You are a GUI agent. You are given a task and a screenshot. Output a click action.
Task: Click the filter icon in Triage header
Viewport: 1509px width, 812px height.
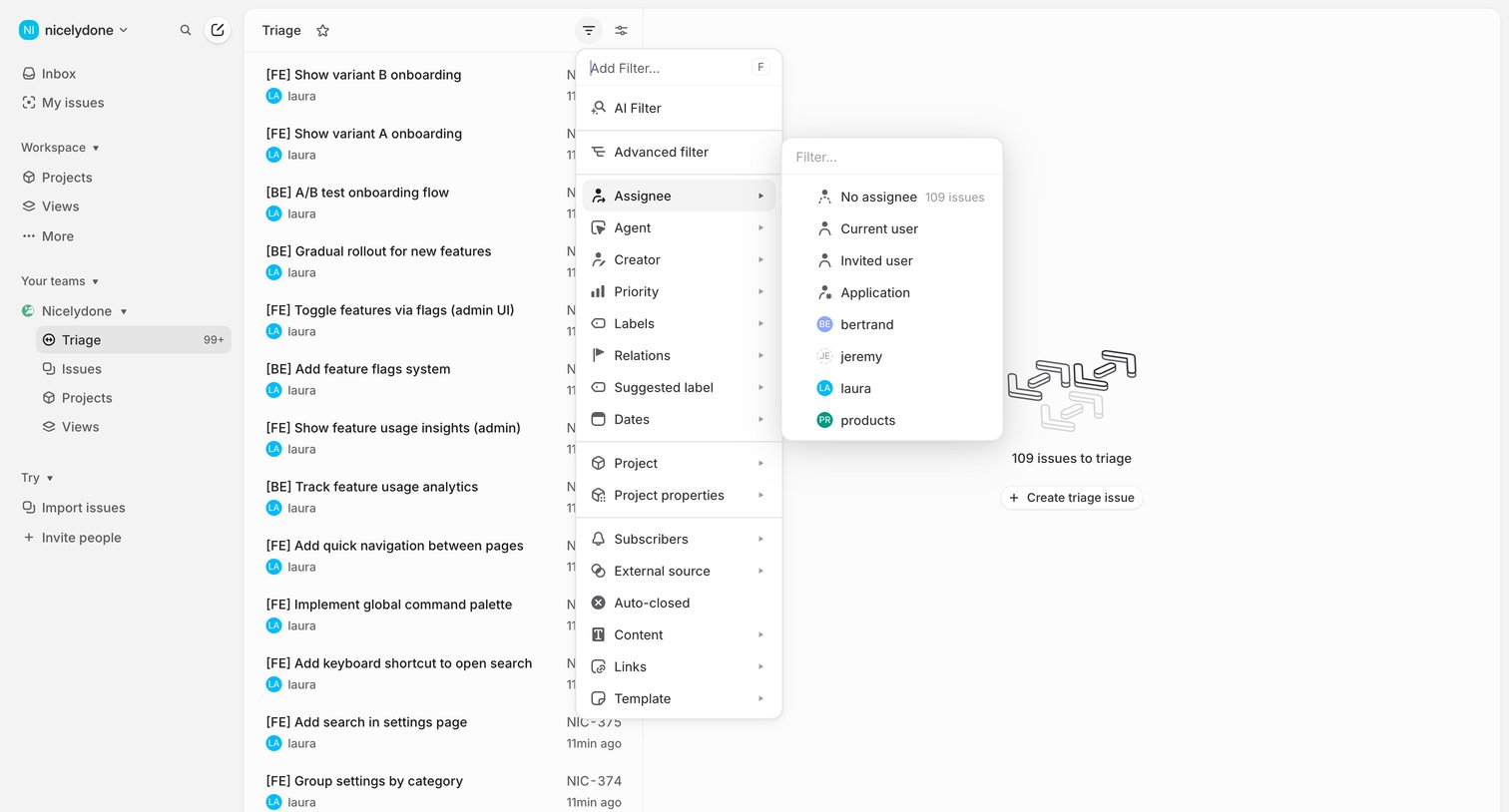click(x=589, y=31)
